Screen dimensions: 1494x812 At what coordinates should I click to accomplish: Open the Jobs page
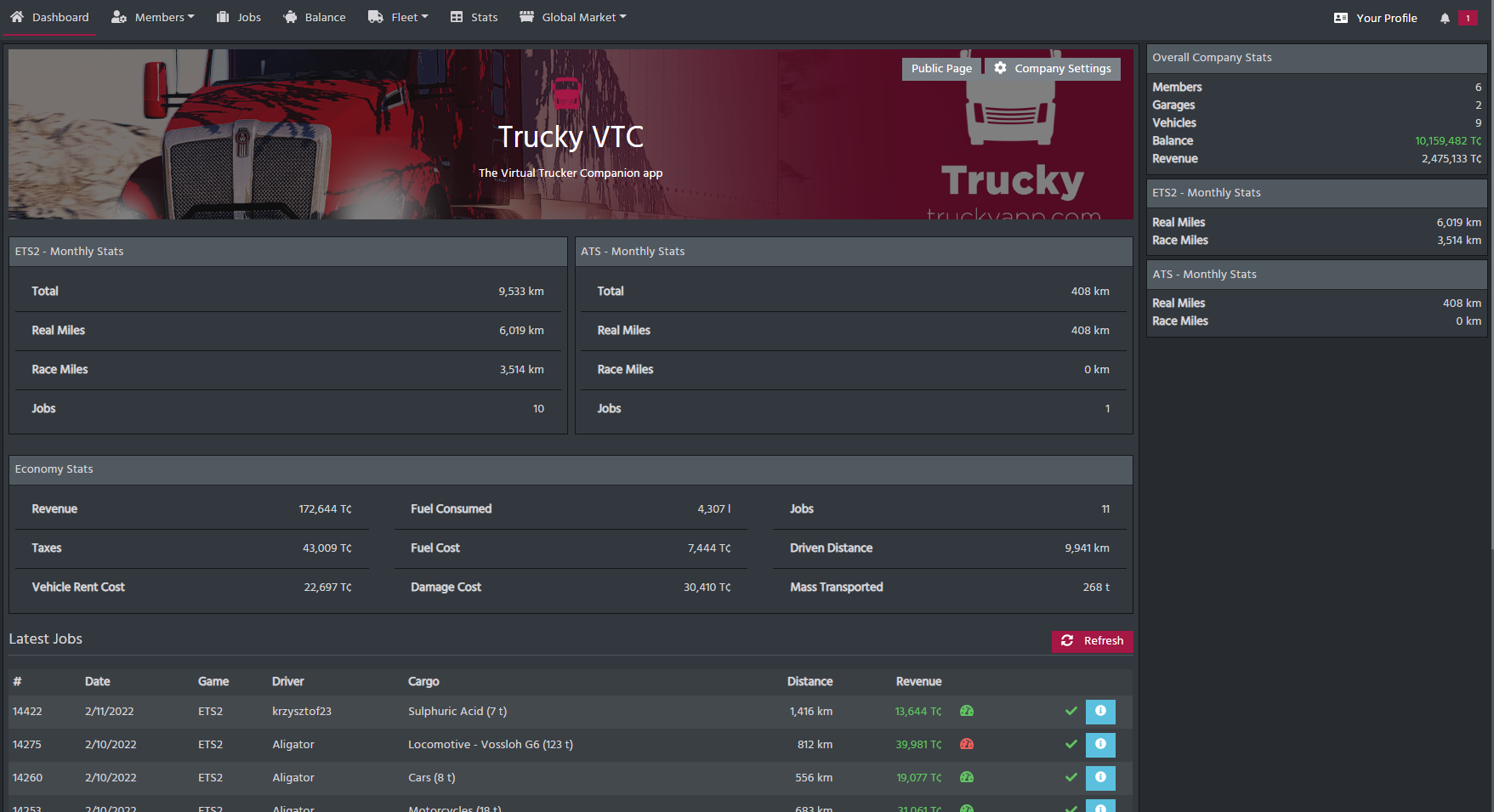(239, 17)
